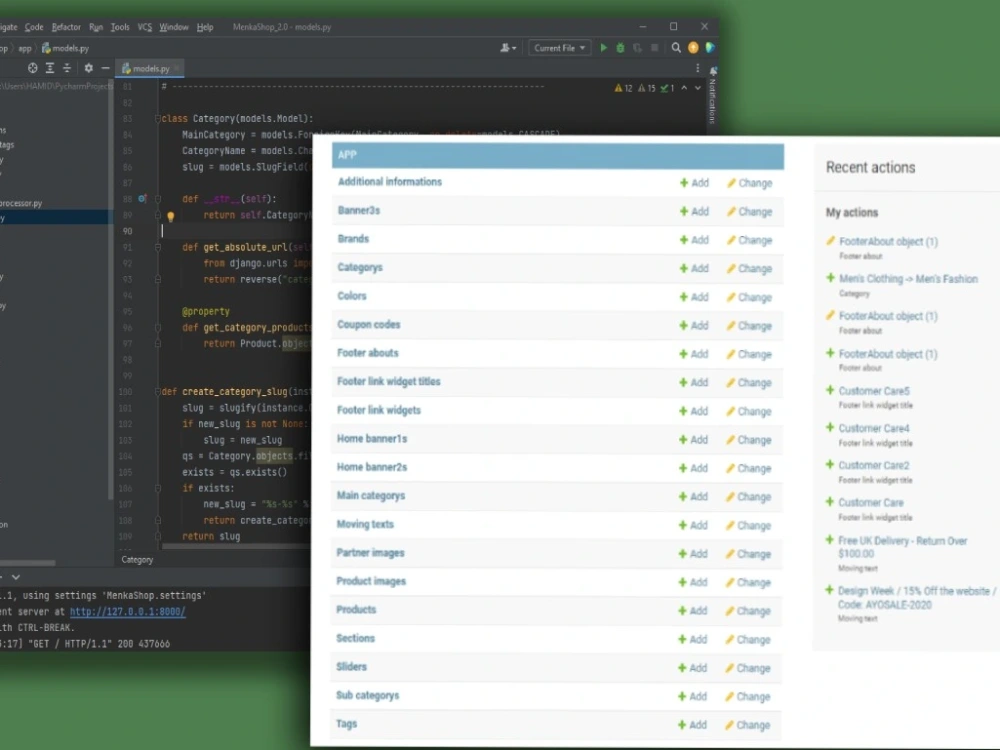Open recent action Men's Clothing -> Men's Fashion
Viewport: 1000px width, 750px height.
tap(908, 279)
